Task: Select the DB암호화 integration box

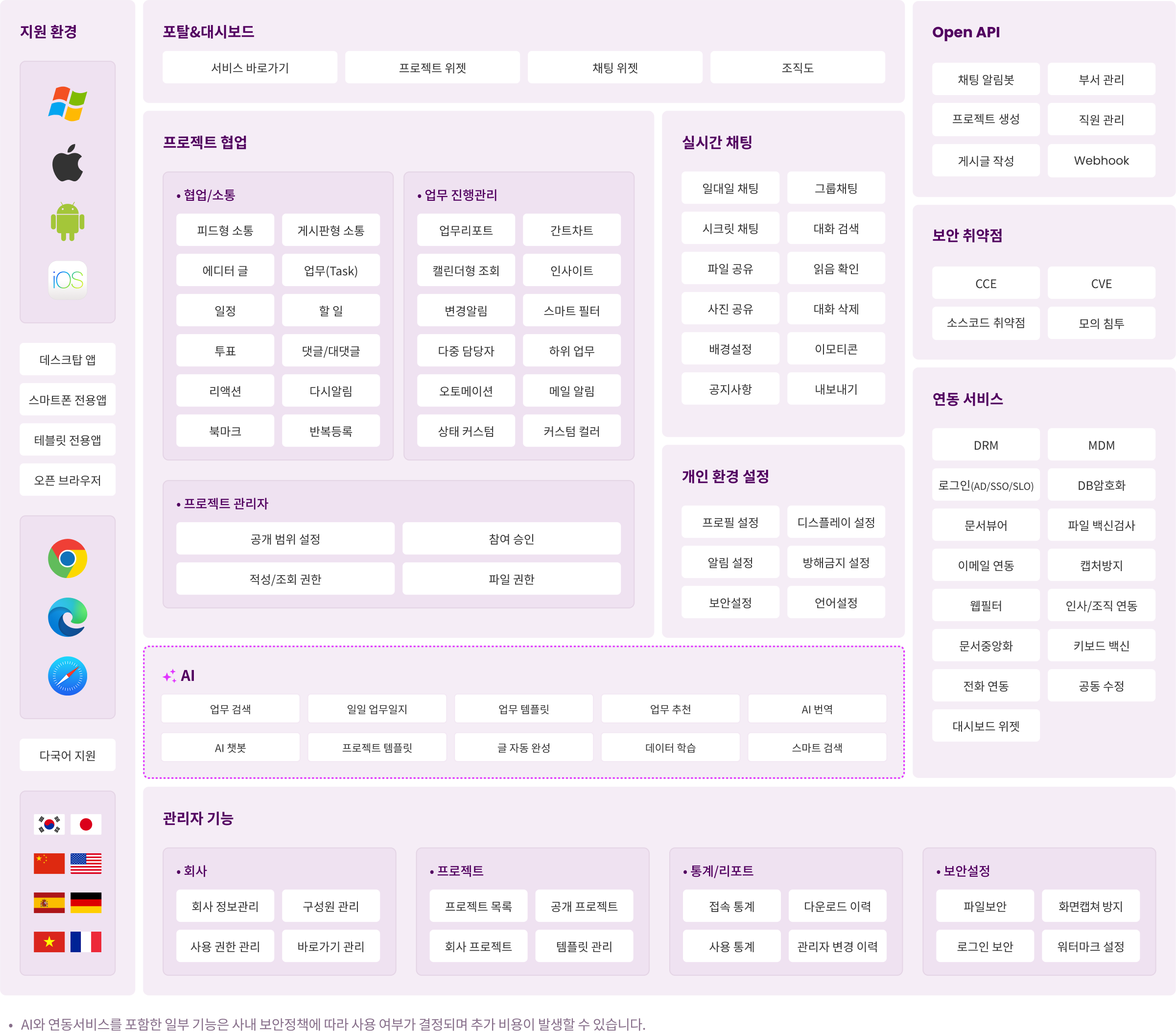Action: coord(1101,485)
